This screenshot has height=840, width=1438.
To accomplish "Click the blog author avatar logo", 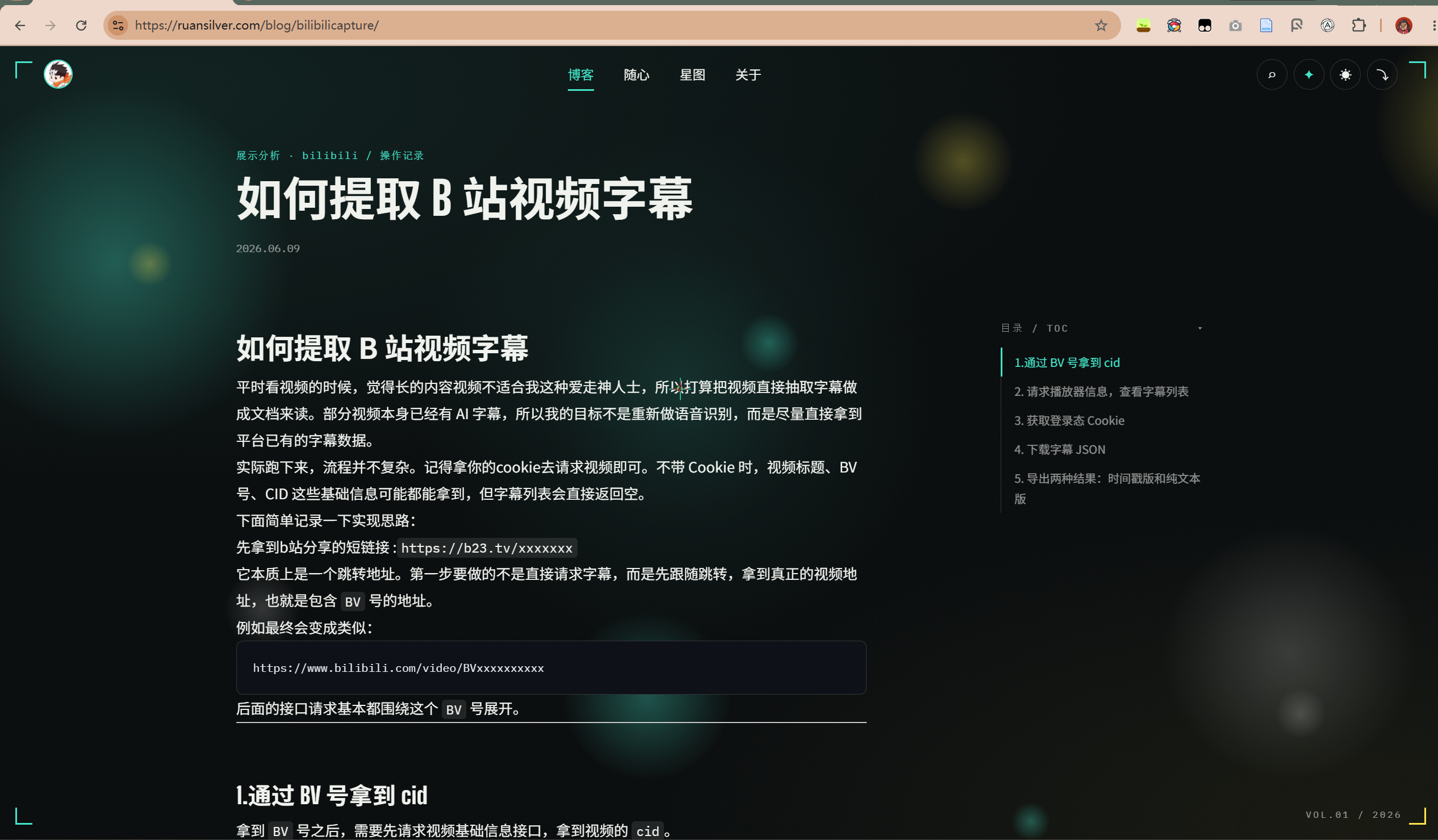I will (58, 74).
